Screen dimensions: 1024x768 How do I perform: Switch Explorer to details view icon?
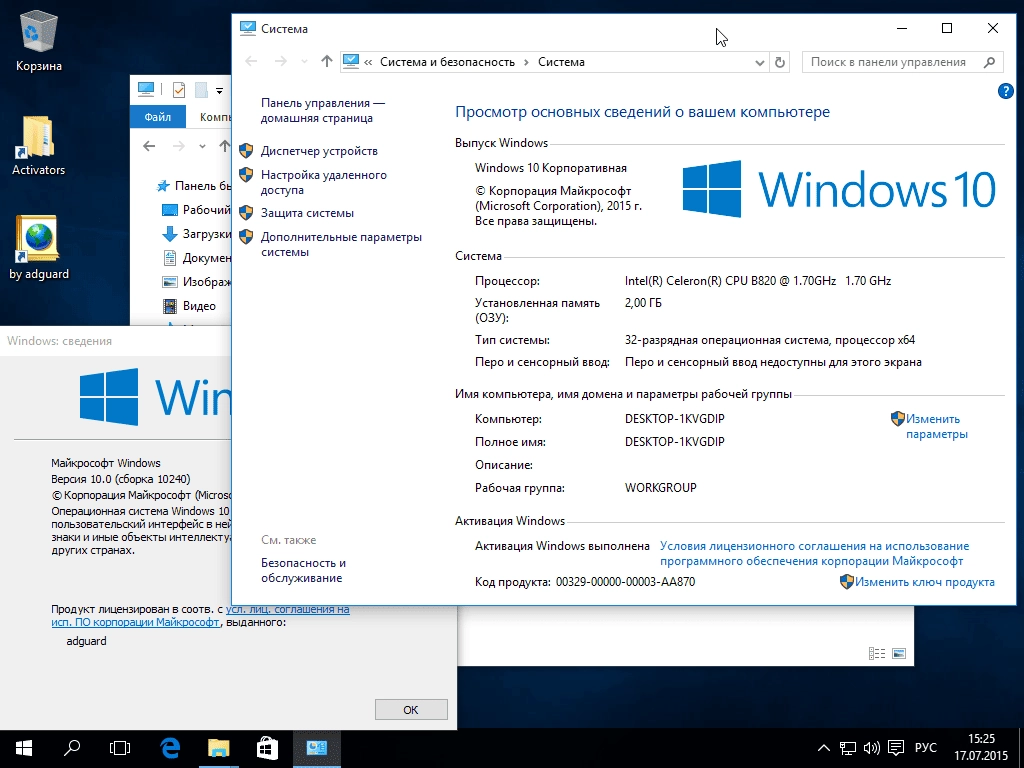(876, 653)
